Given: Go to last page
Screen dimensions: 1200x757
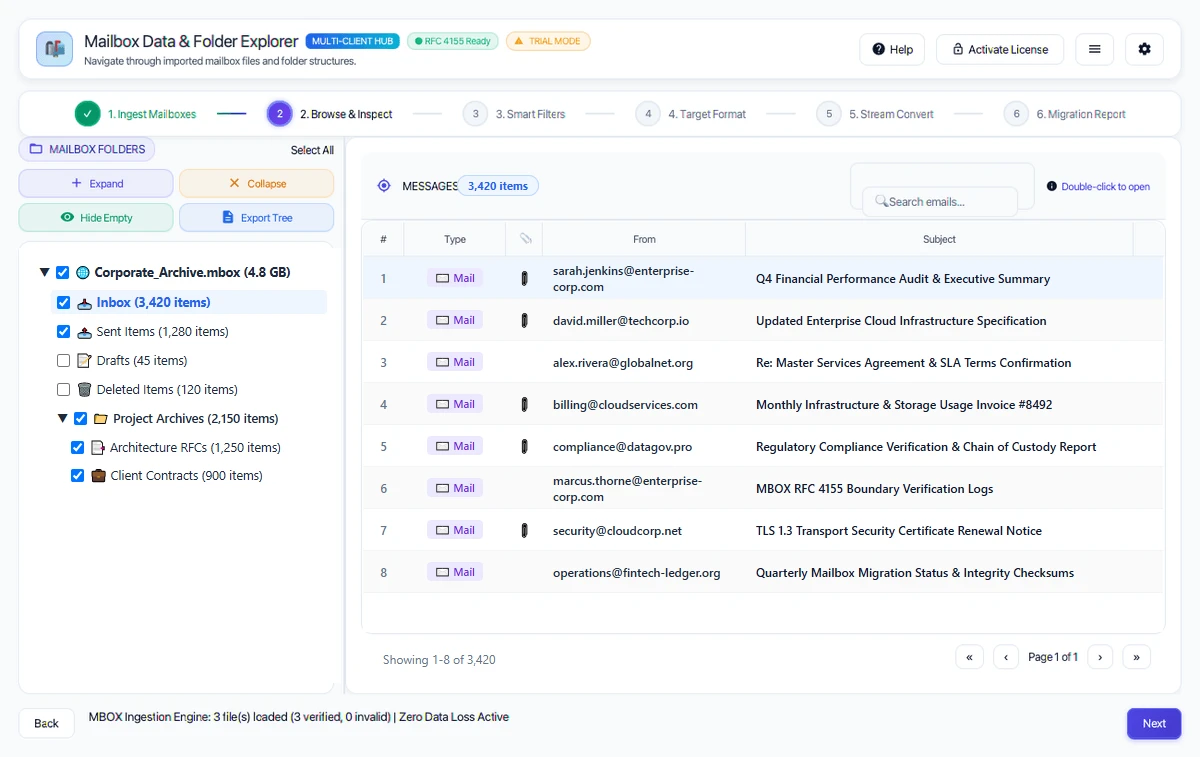Looking at the screenshot, I should [1136, 657].
